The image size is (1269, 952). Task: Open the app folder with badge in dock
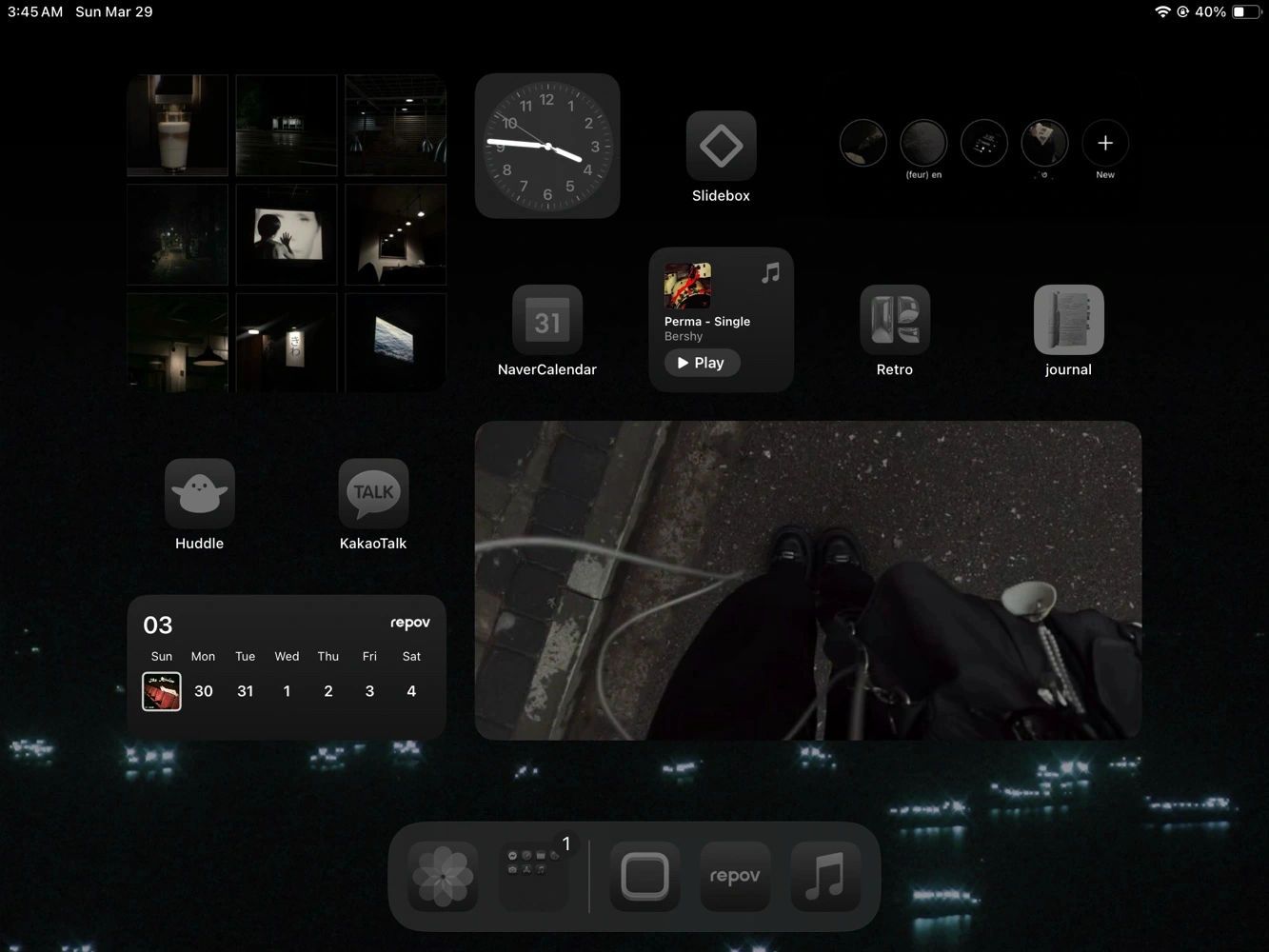[534, 876]
